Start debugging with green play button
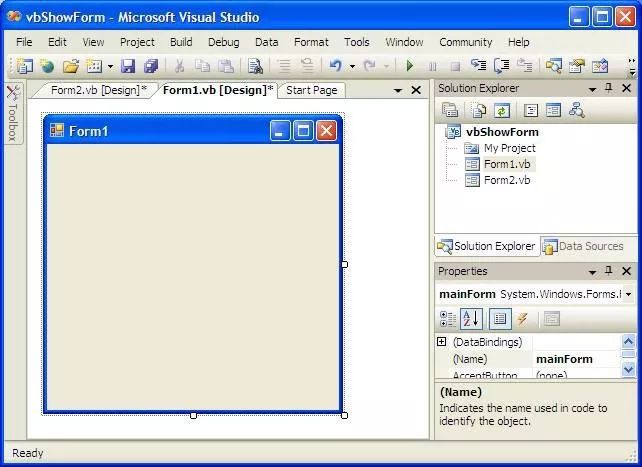 tap(409, 66)
